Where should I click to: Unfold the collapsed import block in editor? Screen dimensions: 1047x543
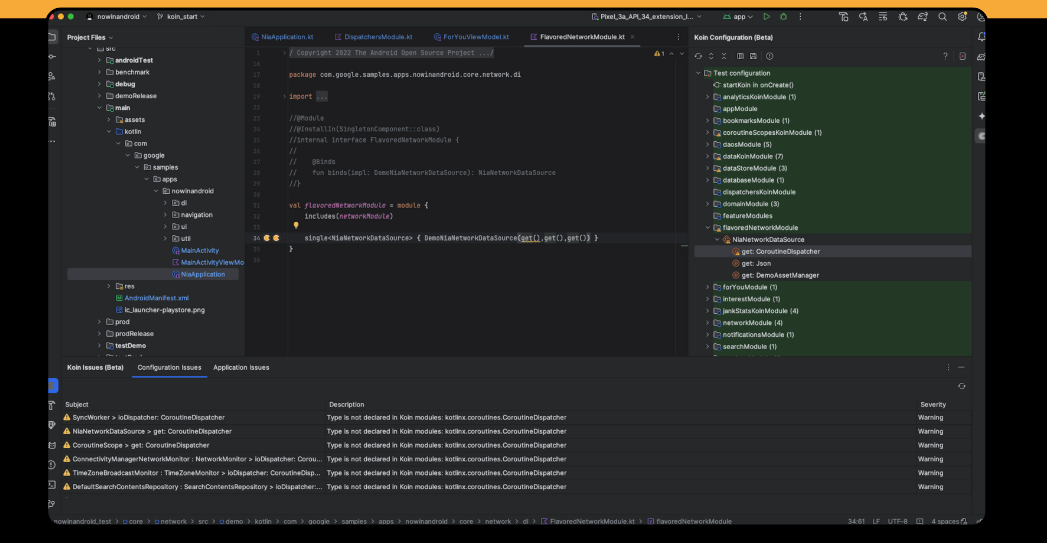(x=284, y=97)
